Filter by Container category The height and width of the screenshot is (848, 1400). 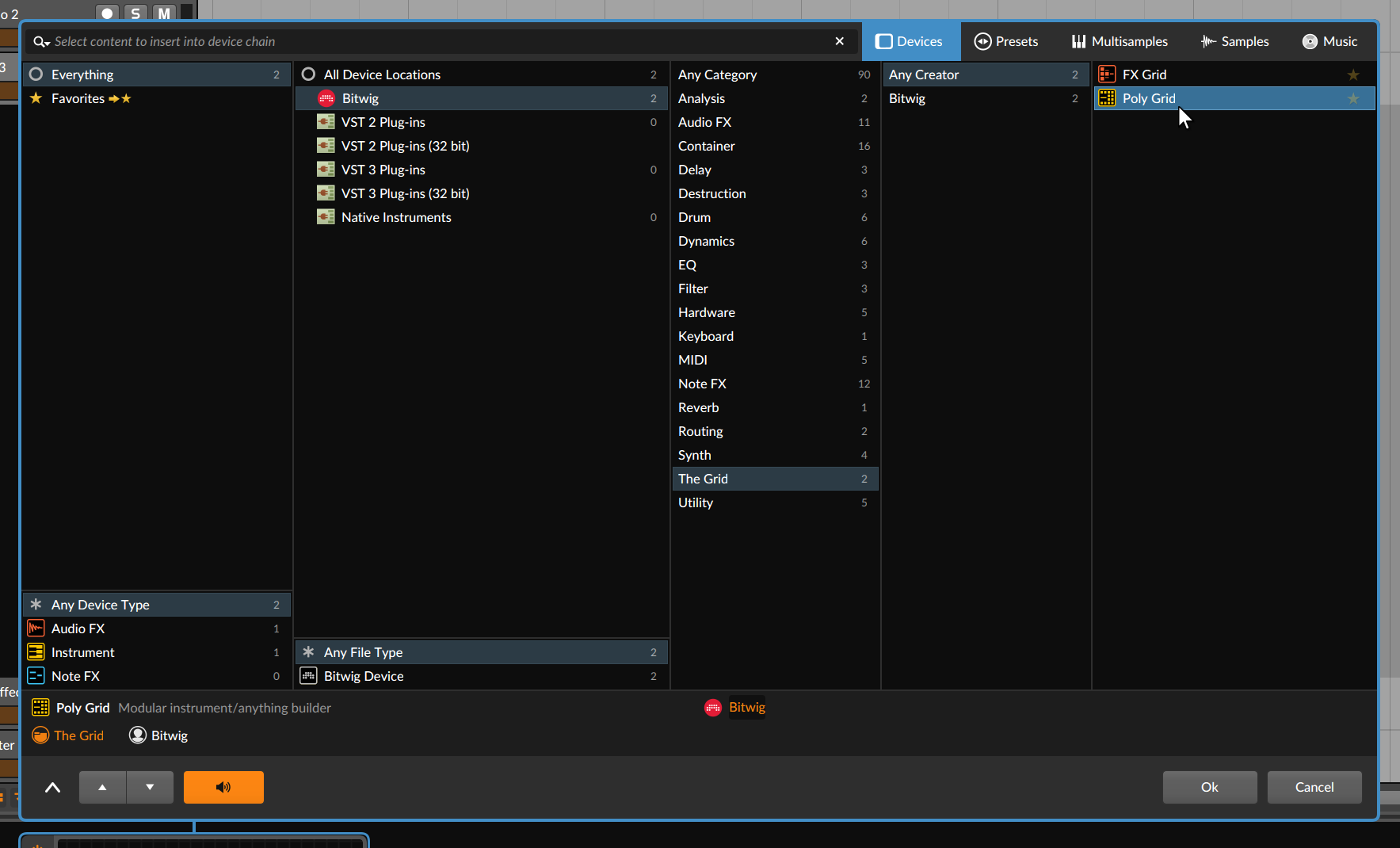point(775,146)
